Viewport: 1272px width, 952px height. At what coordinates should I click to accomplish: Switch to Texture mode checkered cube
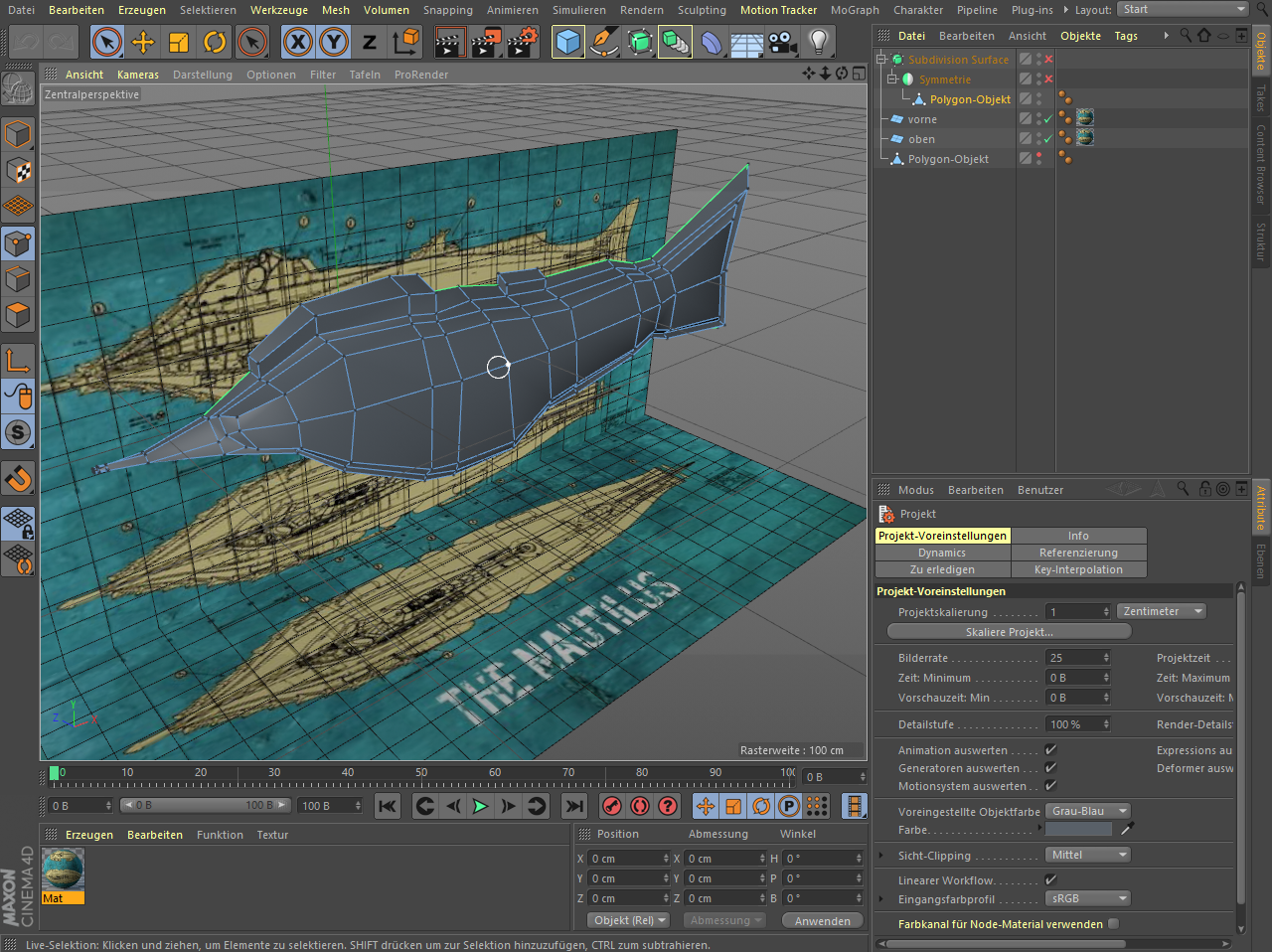[x=18, y=170]
